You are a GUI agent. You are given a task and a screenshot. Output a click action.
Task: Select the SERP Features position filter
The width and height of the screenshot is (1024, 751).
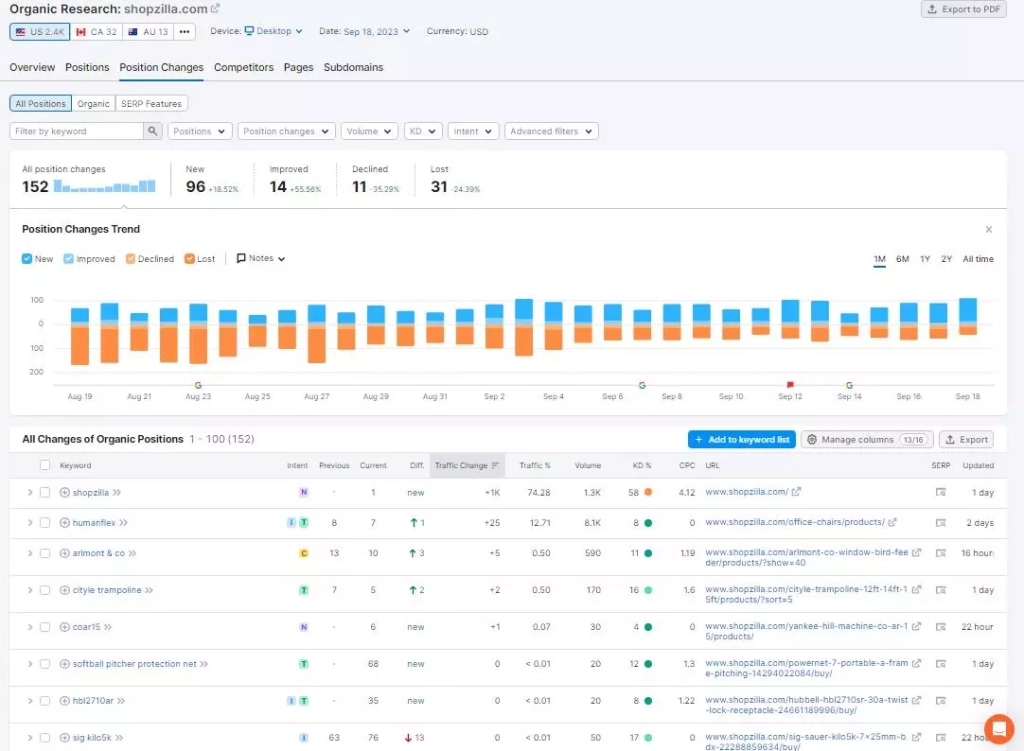coord(152,104)
